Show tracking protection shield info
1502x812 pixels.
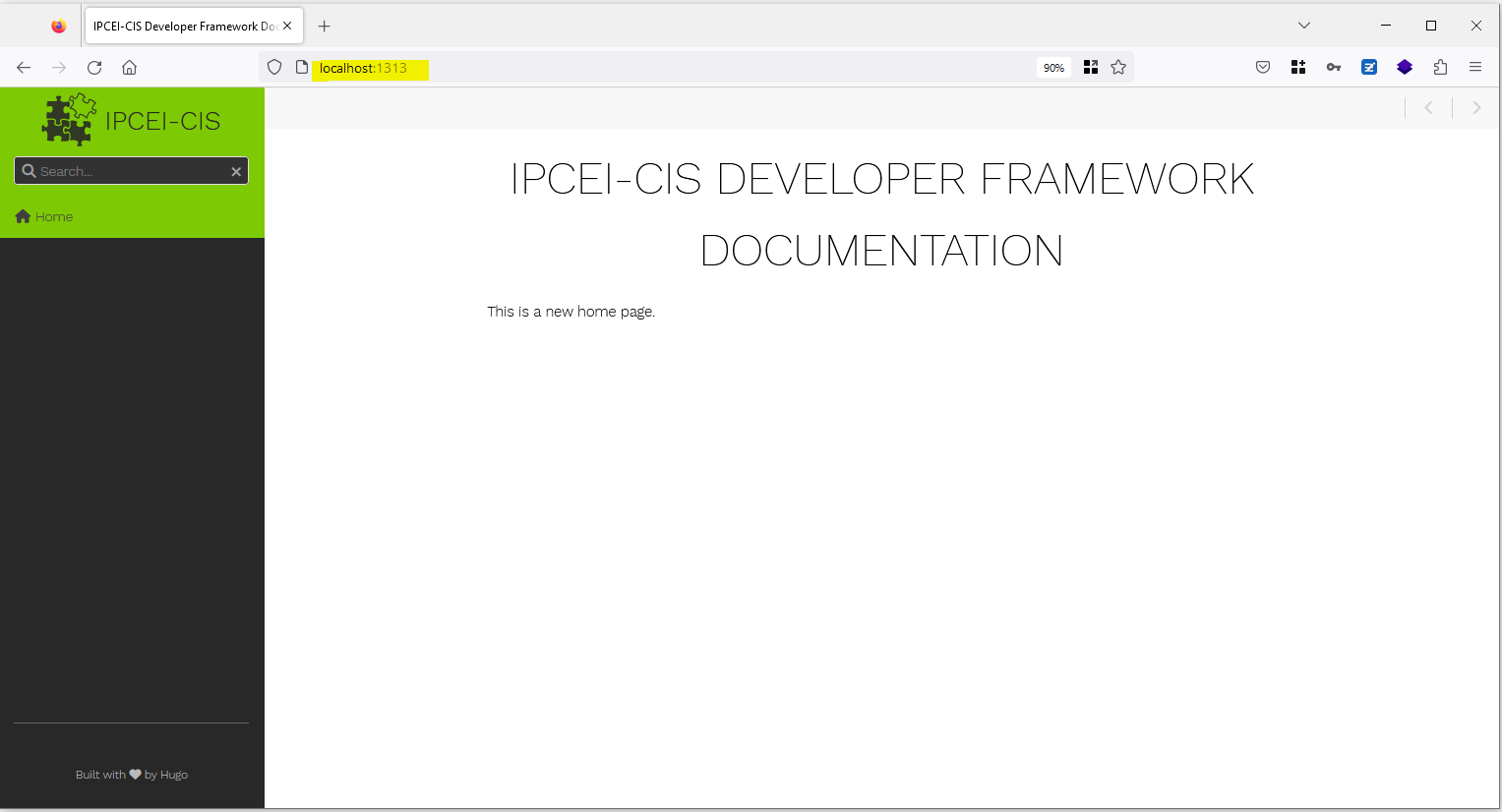(274, 68)
